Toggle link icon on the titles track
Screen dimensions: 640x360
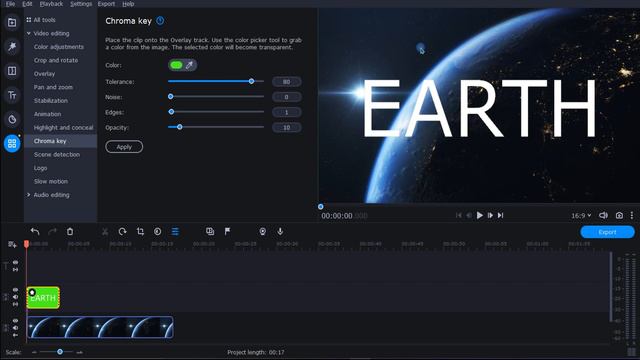click(x=15, y=270)
